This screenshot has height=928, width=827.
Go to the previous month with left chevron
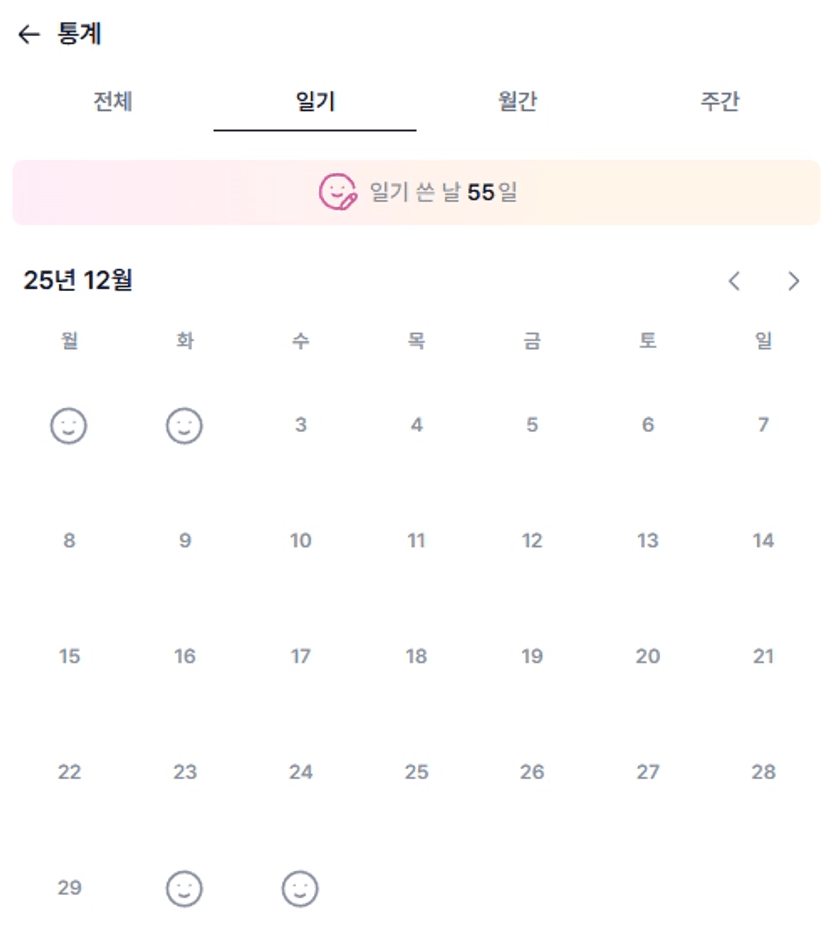click(735, 282)
